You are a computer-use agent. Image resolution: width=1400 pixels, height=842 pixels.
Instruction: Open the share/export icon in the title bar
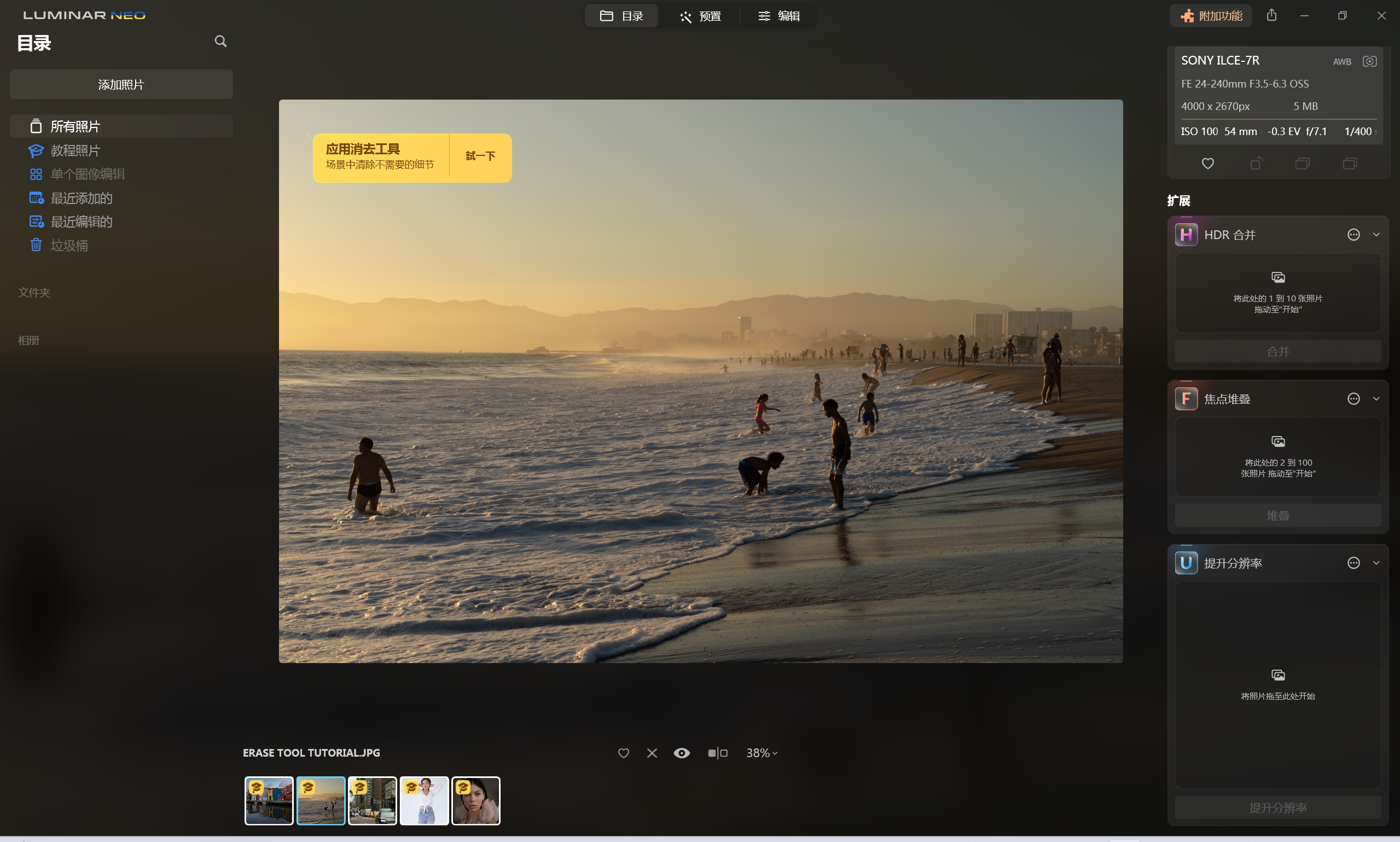1272,15
